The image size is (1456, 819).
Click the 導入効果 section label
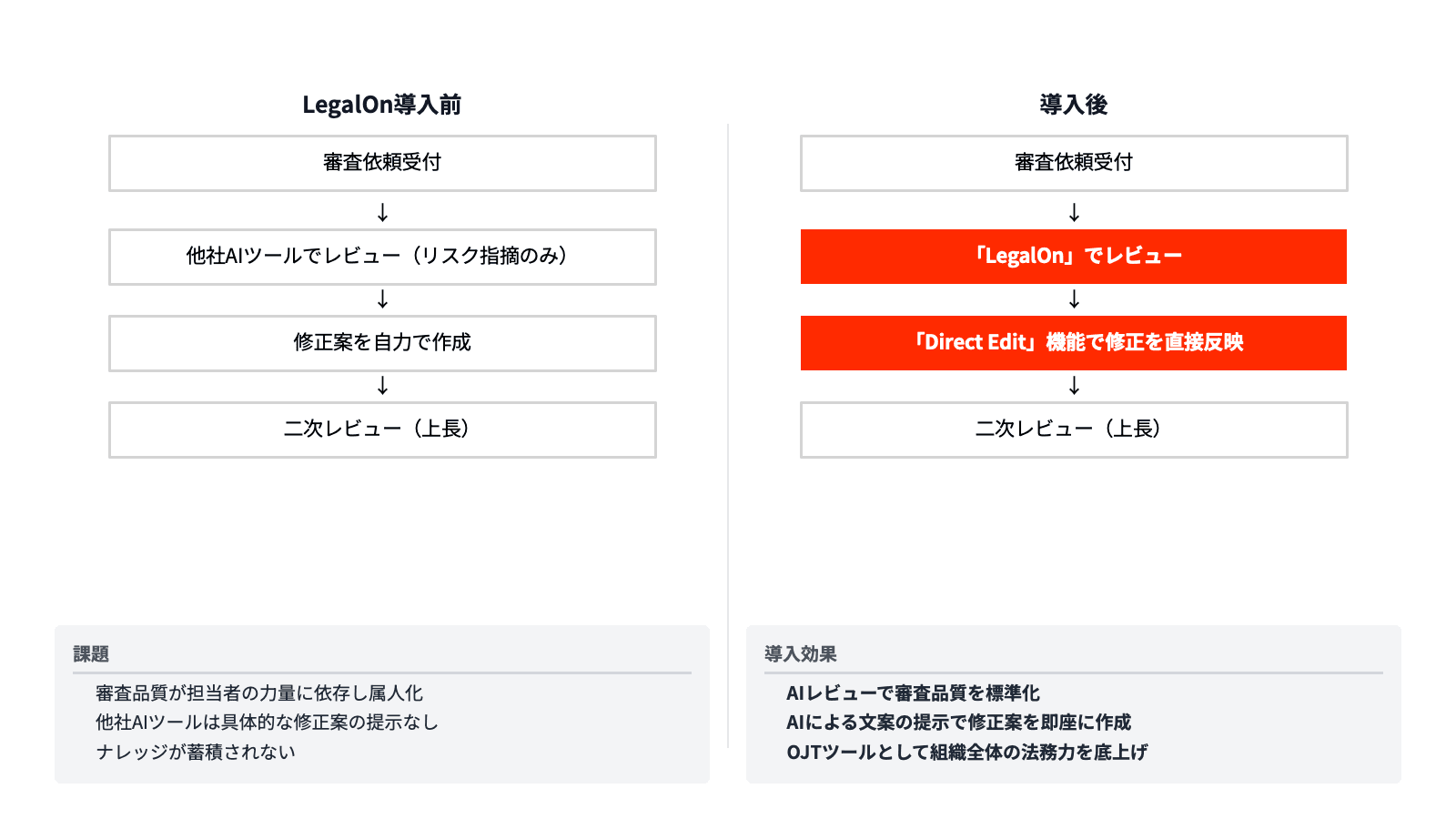801,653
